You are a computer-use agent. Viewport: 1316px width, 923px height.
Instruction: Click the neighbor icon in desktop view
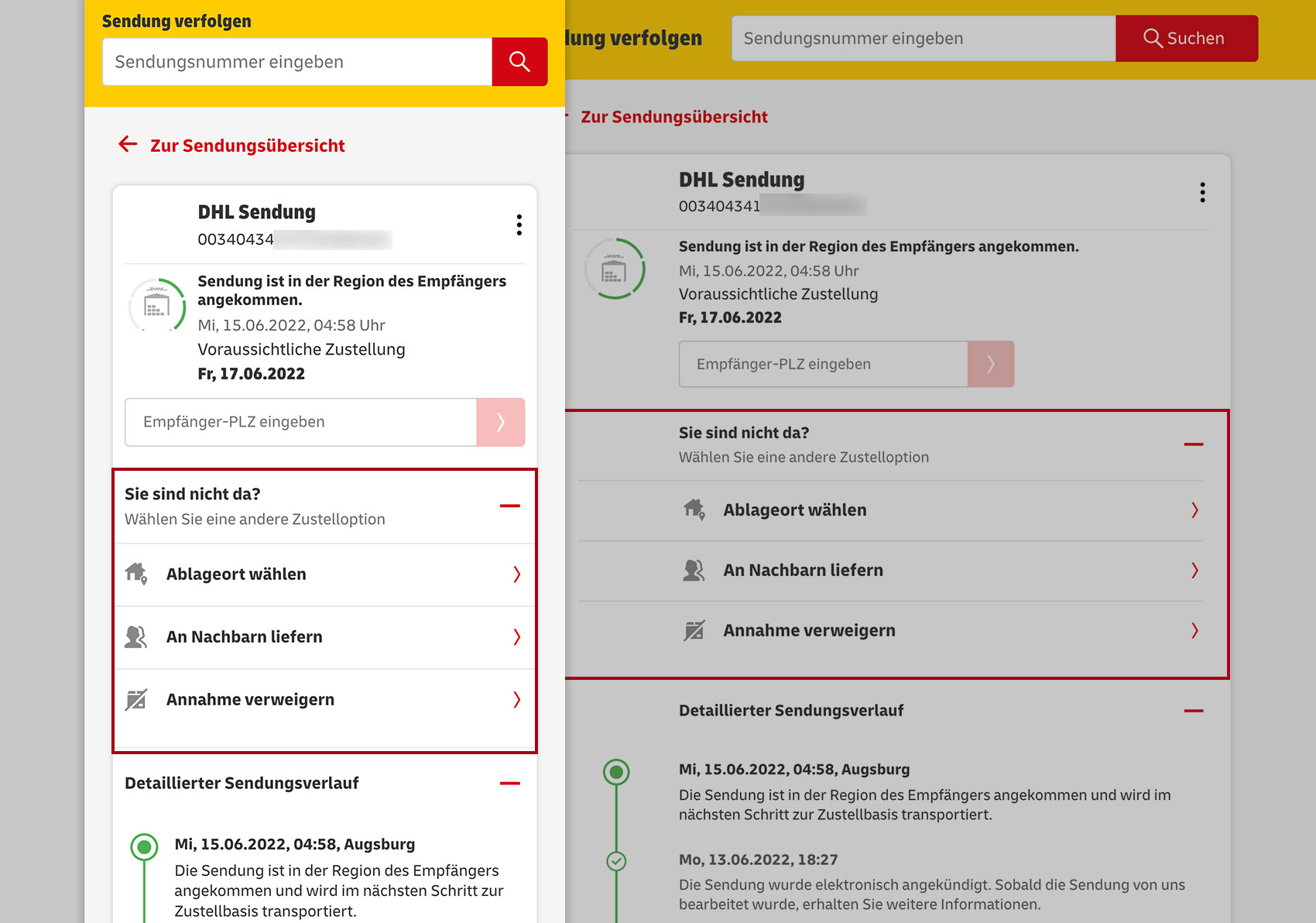point(694,570)
